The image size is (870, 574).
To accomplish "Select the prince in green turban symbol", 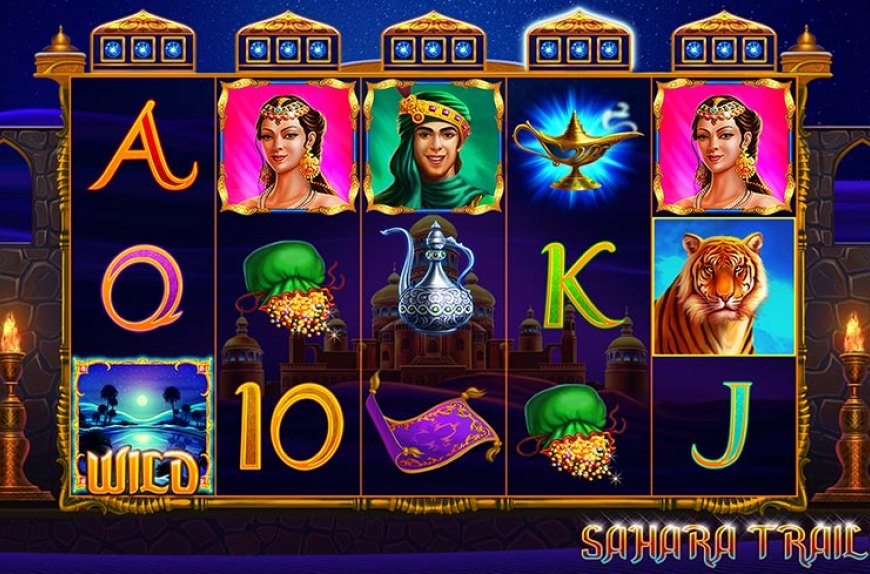I will 433,146.
